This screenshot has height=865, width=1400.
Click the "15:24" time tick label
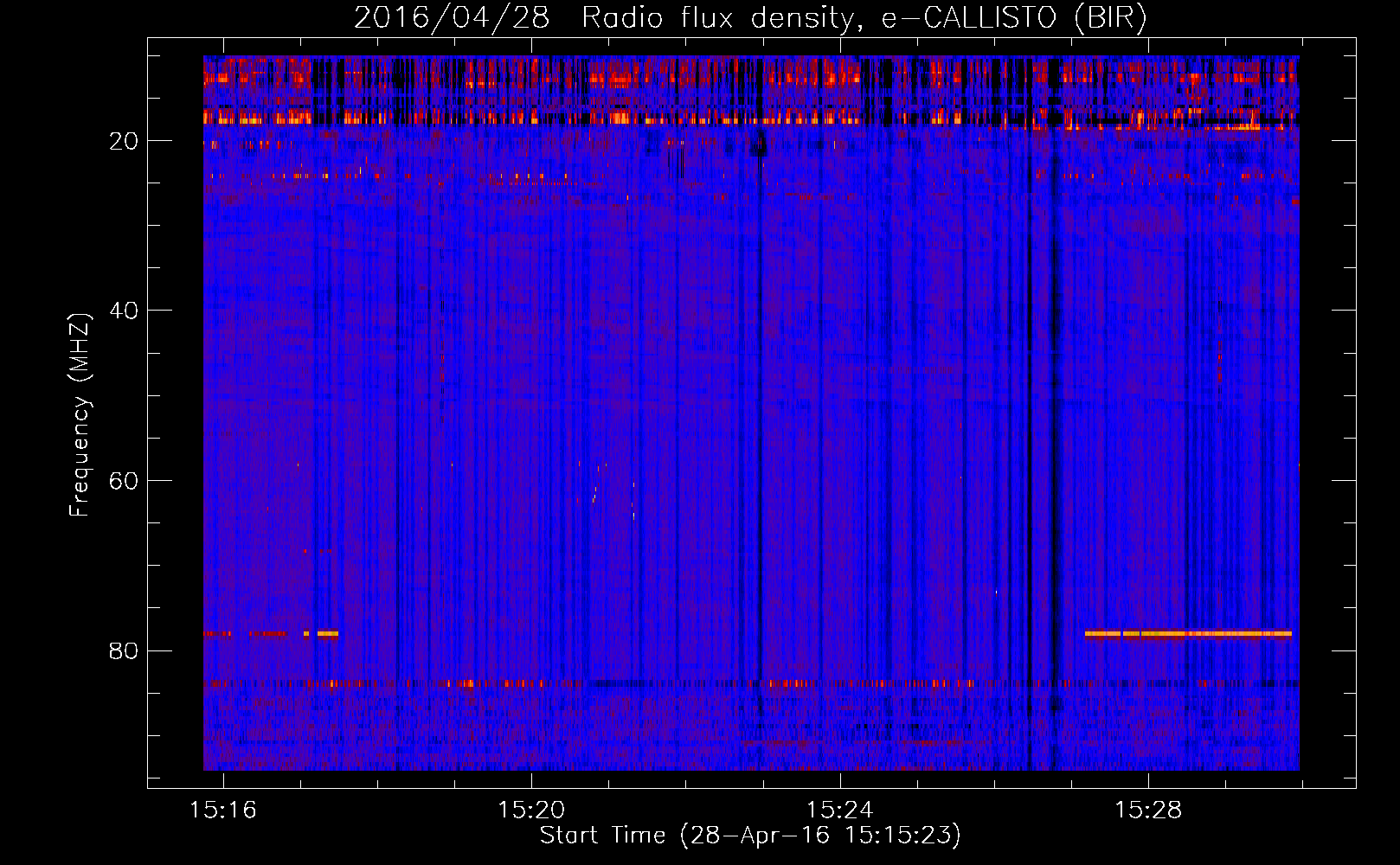[839, 811]
